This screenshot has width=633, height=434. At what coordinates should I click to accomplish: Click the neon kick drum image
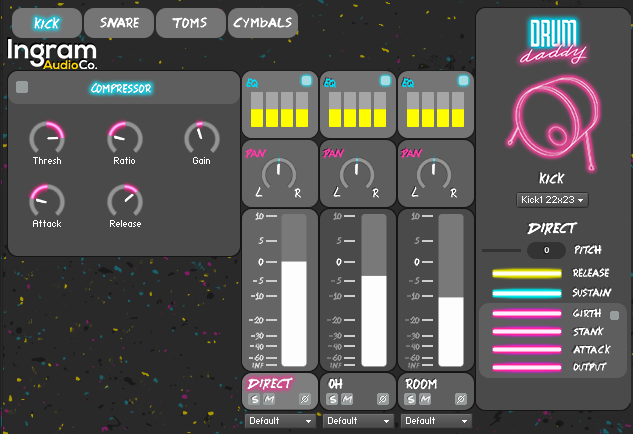pos(553,122)
